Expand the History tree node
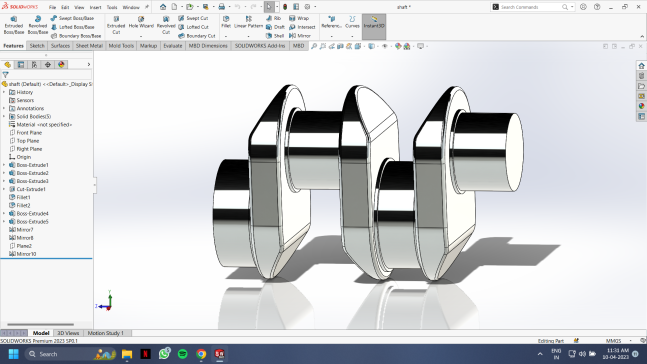 click(x=4, y=92)
